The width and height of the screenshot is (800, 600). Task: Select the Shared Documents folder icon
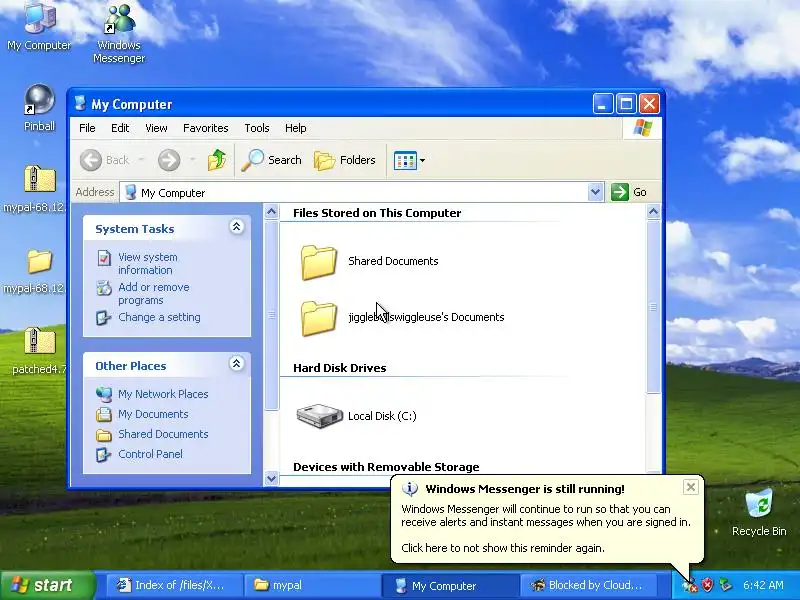[x=319, y=262]
